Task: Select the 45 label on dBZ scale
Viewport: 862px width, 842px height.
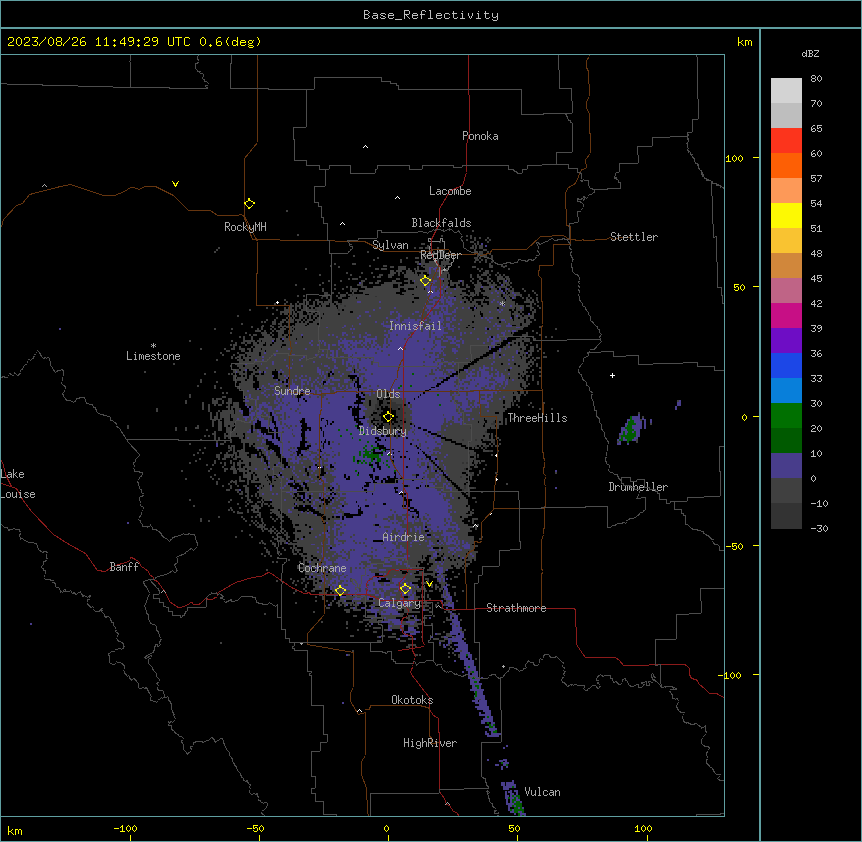Action: (x=816, y=279)
